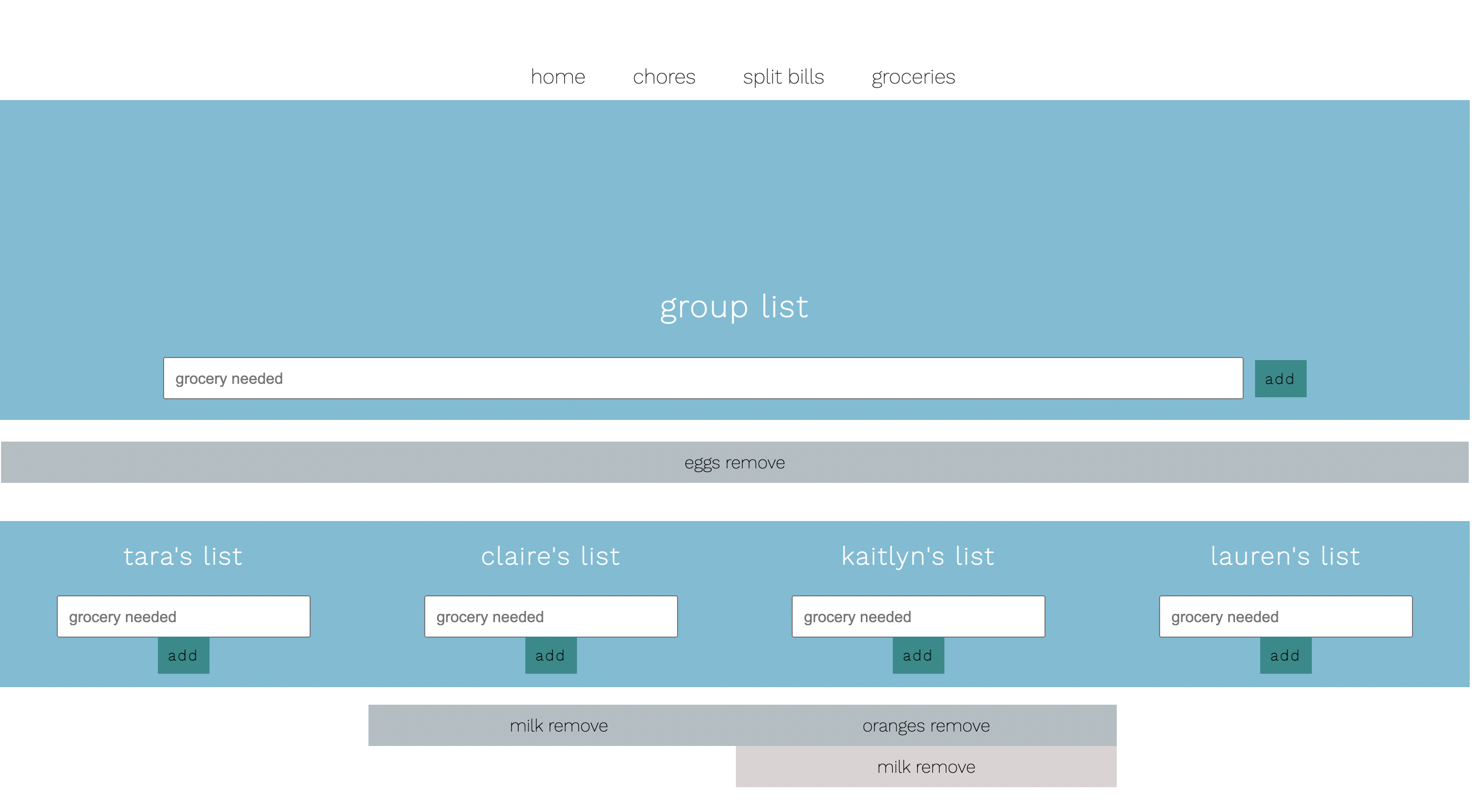The width and height of the screenshot is (1478, 812).
Task: Navigate to the groceries page
Action: [x=913, y=77]
